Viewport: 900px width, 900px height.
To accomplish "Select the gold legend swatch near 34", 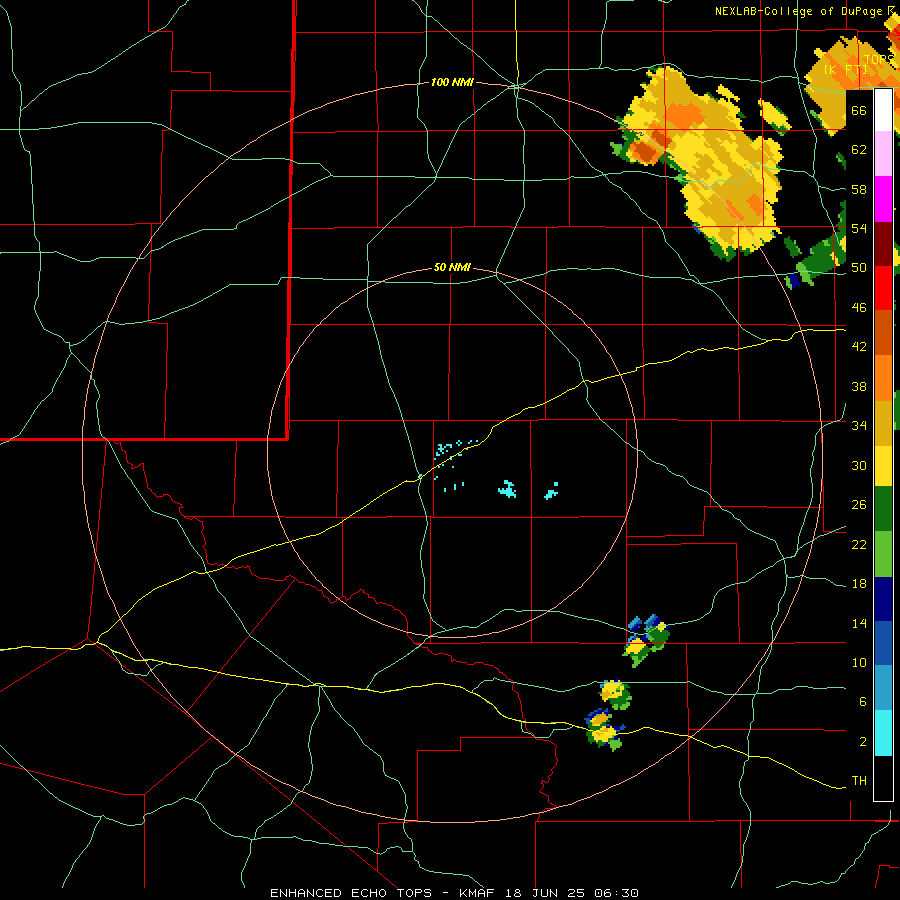I will point(883,423).
